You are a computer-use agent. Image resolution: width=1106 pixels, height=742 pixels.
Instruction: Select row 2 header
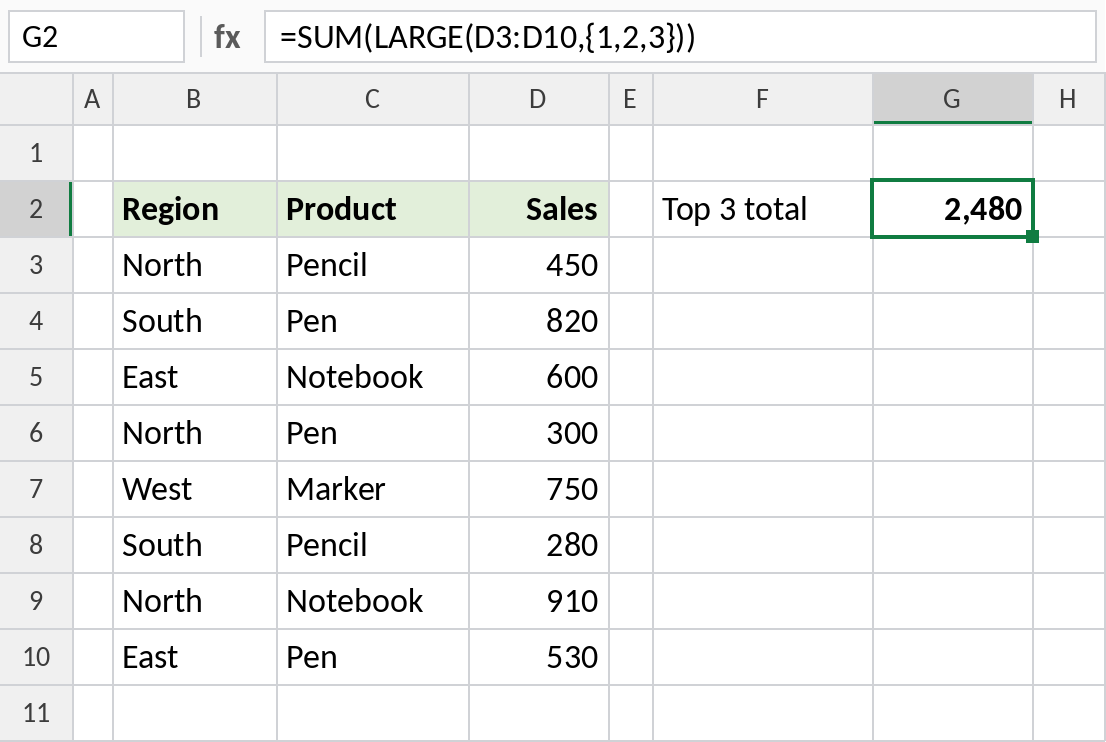(x=36, y=209)
